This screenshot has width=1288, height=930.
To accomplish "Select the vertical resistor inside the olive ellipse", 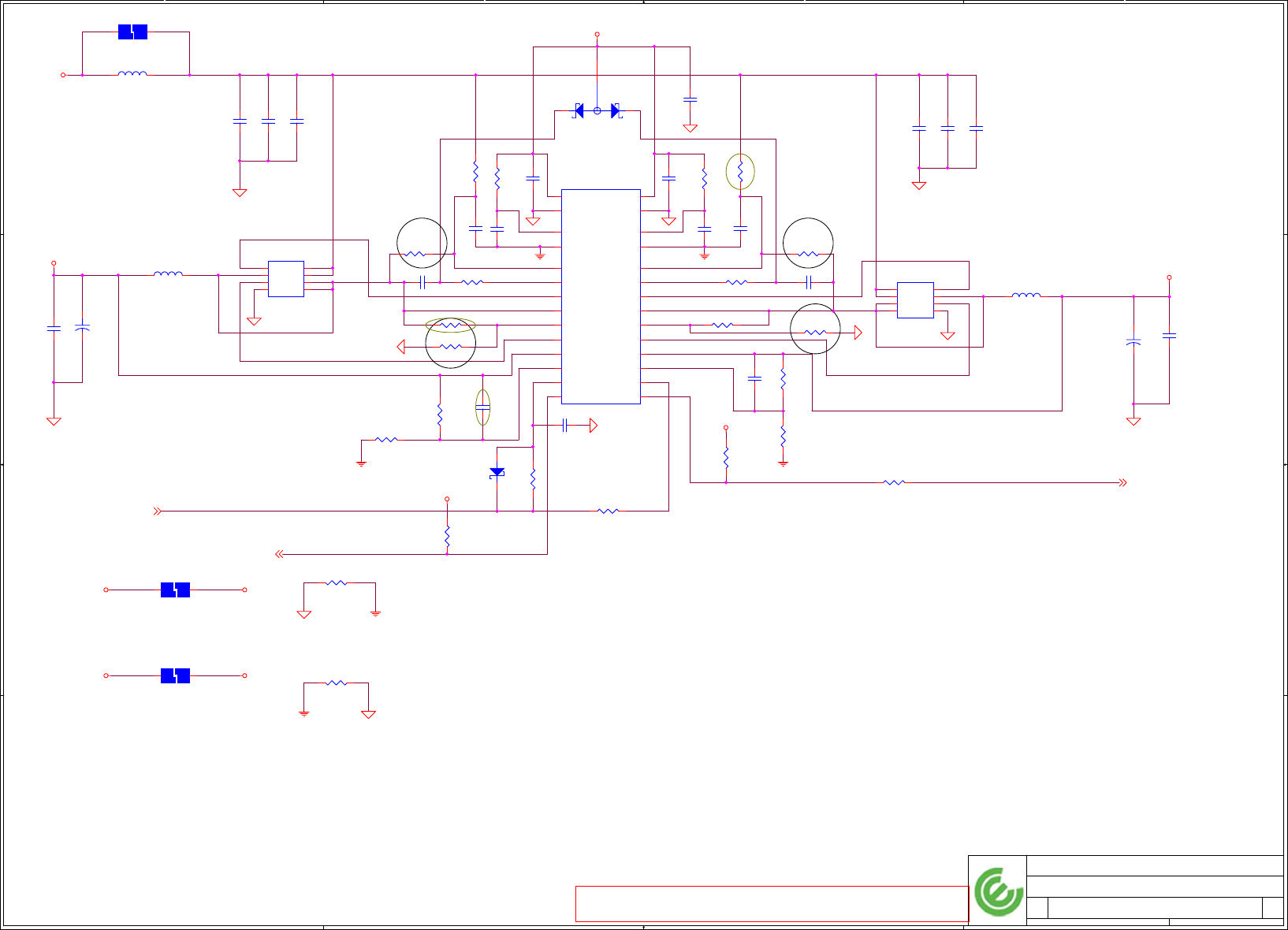I will pyautogui.click(x=740, y=171).
